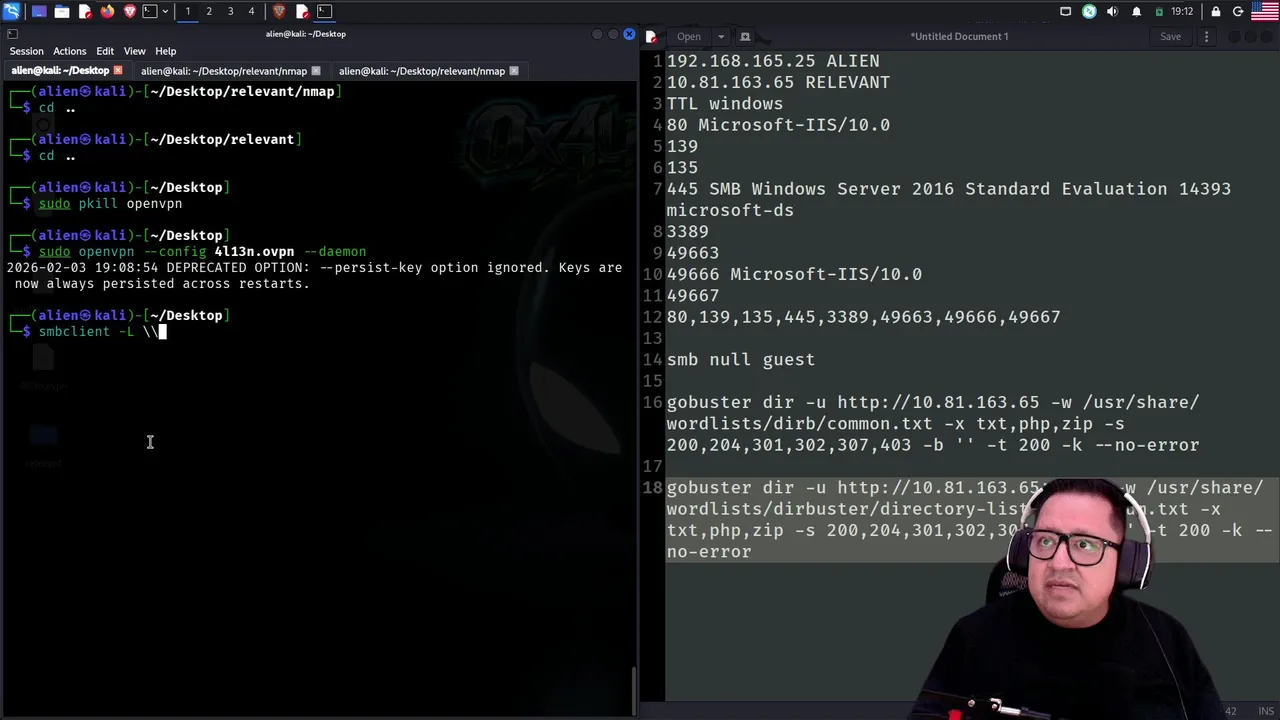This screenshot has width=1280, height=720.
Task: Click the new tab icon beside Open
Action: click(x=745, y=37)
